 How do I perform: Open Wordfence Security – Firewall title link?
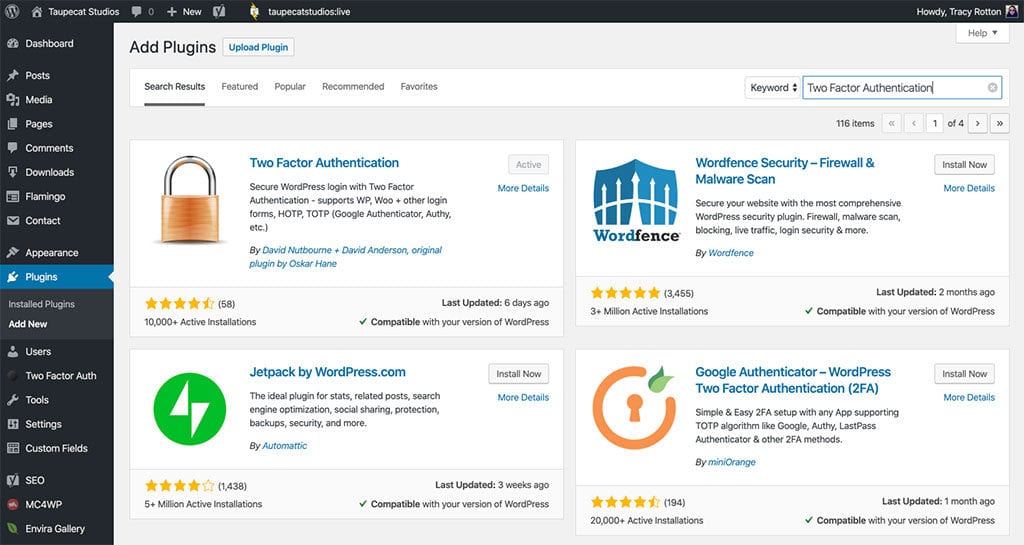[785, 171]
